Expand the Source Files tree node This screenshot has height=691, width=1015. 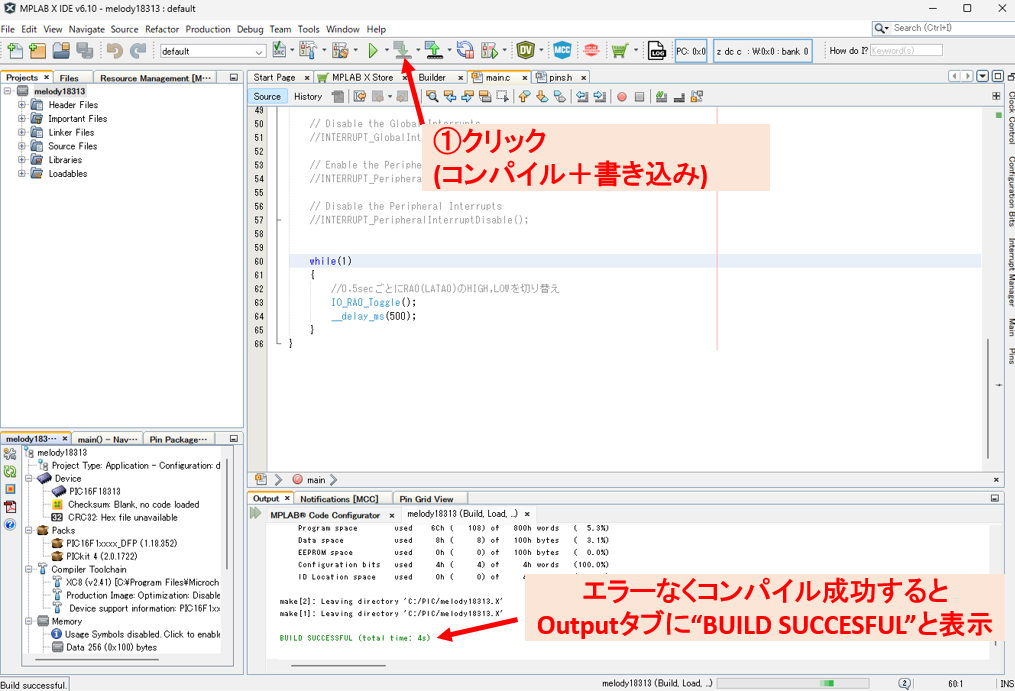tap(22, 146)
